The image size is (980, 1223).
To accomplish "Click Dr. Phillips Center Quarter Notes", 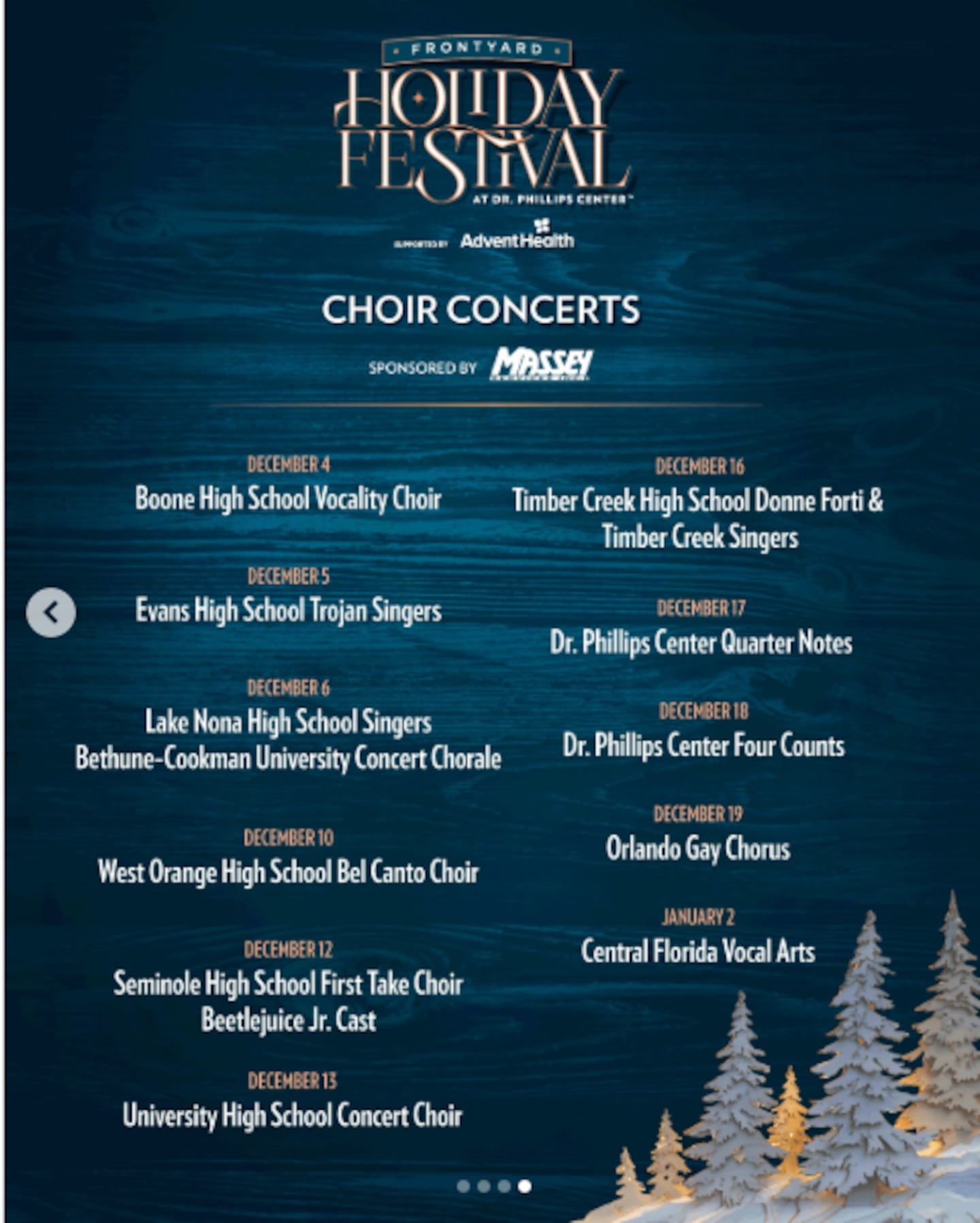I will (x=701, y=643).
